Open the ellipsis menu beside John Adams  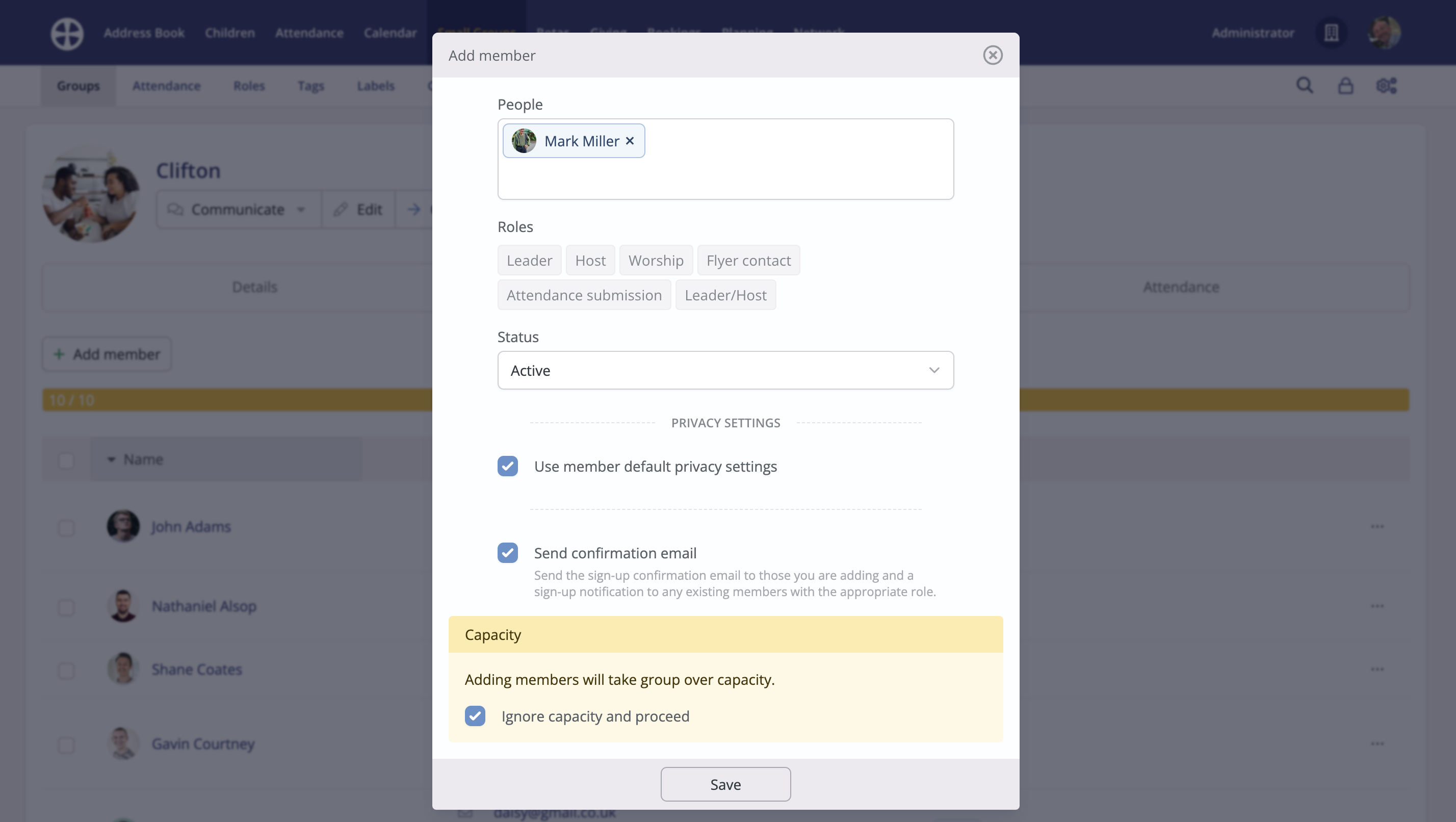click(x=1378, y=526)
